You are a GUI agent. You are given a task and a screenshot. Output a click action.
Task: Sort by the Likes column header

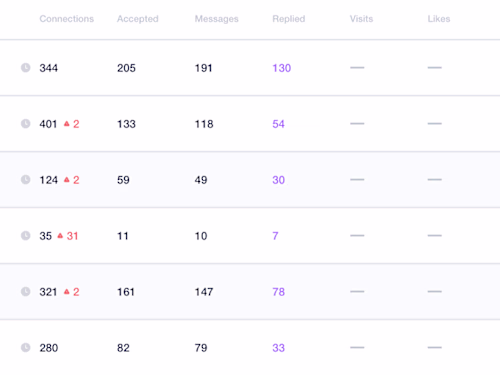tap(439, 19)
